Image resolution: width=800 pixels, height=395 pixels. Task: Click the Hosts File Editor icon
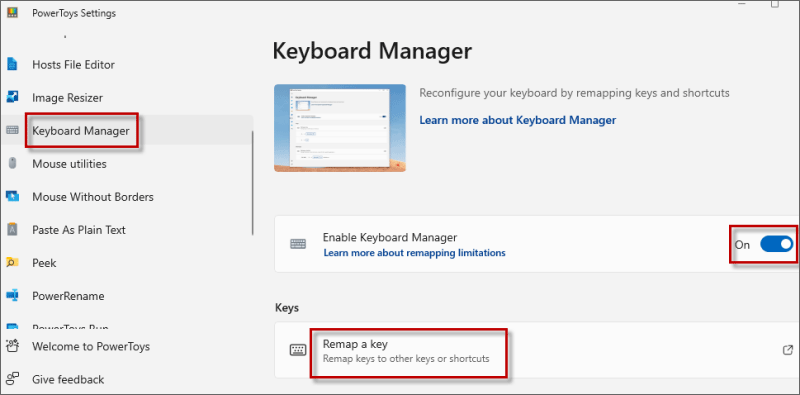(x=12, y=64)
